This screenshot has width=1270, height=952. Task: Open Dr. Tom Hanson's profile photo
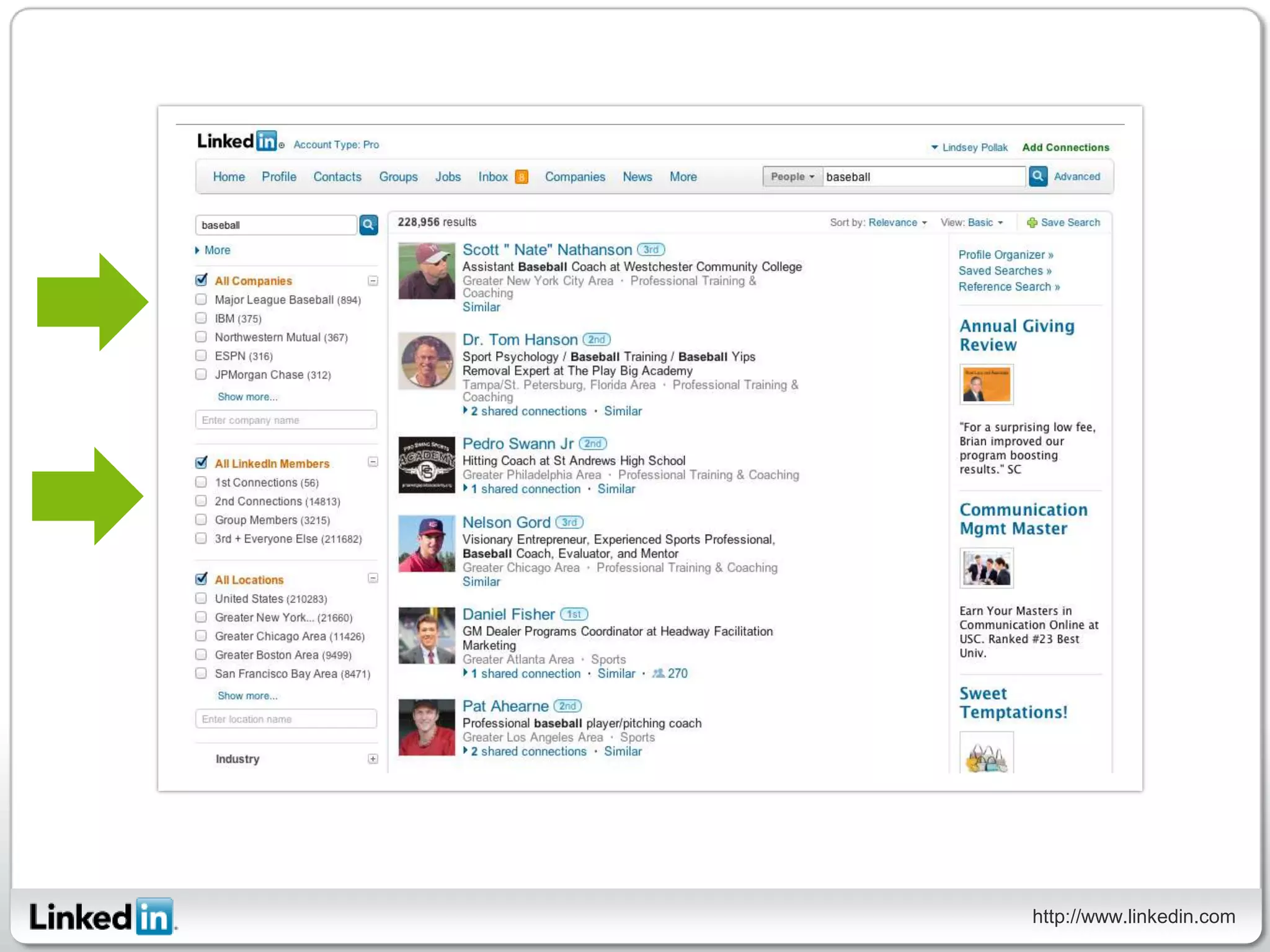pyautogui.click(x=427, y=361)
